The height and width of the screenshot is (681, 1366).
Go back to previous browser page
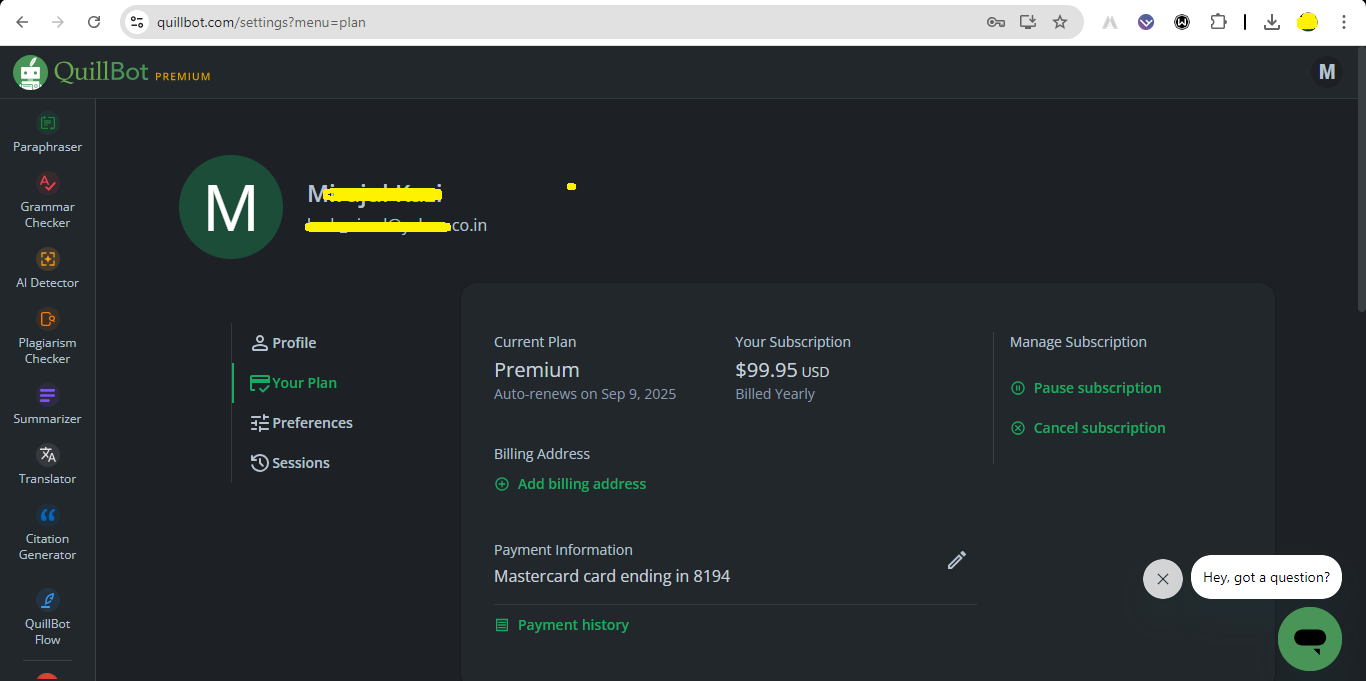[x=22, y=22]
